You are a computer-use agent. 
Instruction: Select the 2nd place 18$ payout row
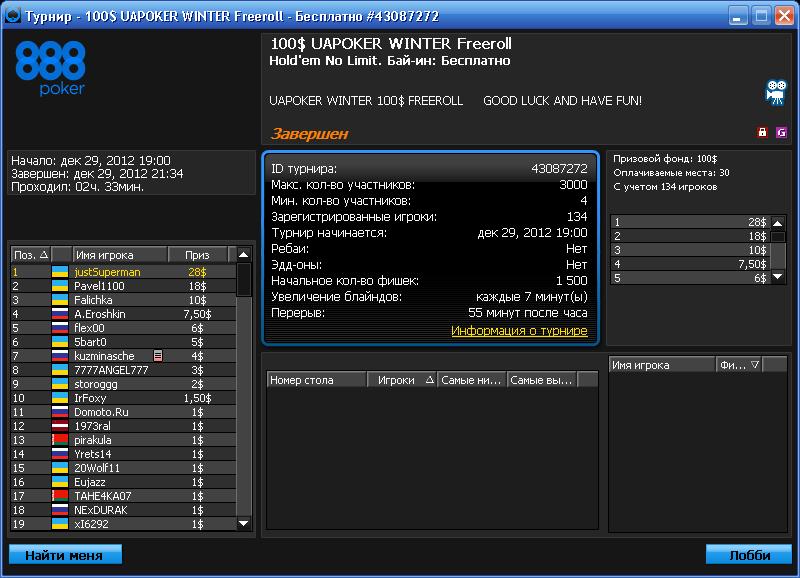(x=691, y=236)
